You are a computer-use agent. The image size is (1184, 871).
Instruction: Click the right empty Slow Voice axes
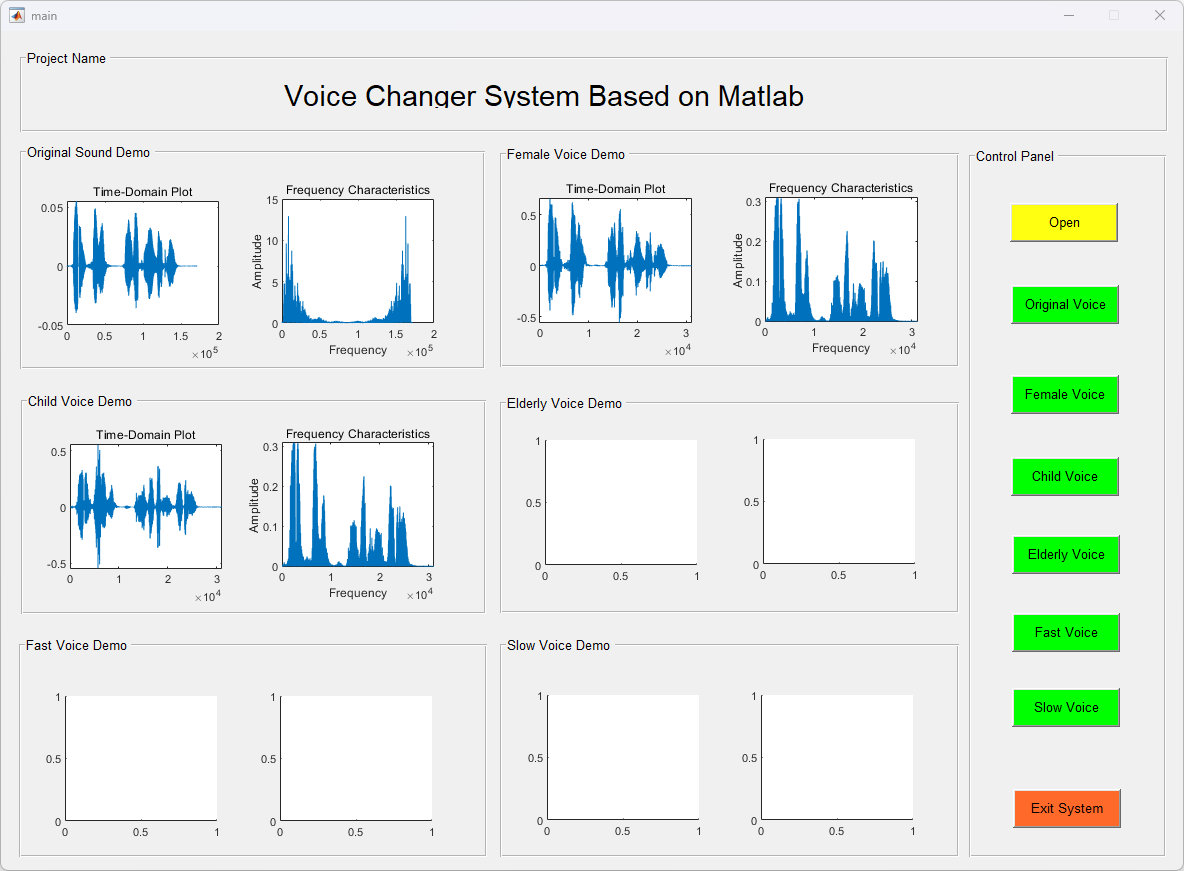pyautogui.click(x=837, y=758)
